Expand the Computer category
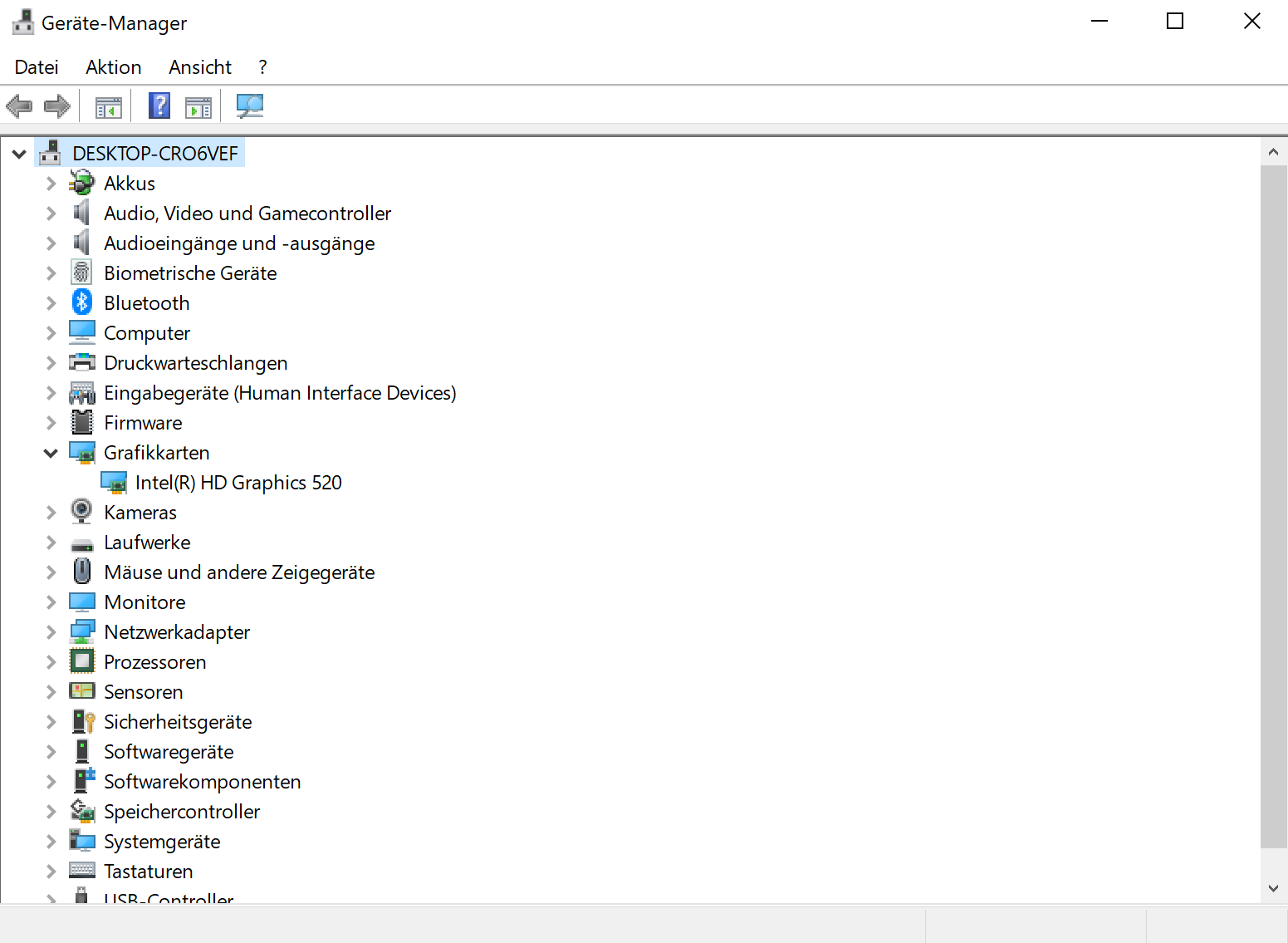 51,333
